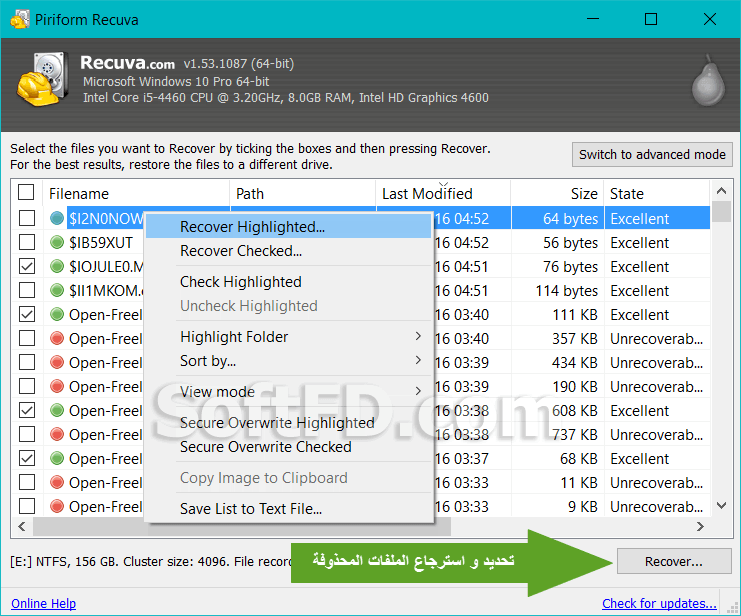This screenshot has width=741, height=616.
Task: Click red status dot of 11 KB file
Action: pyautogui.click(x=57, y=482)
